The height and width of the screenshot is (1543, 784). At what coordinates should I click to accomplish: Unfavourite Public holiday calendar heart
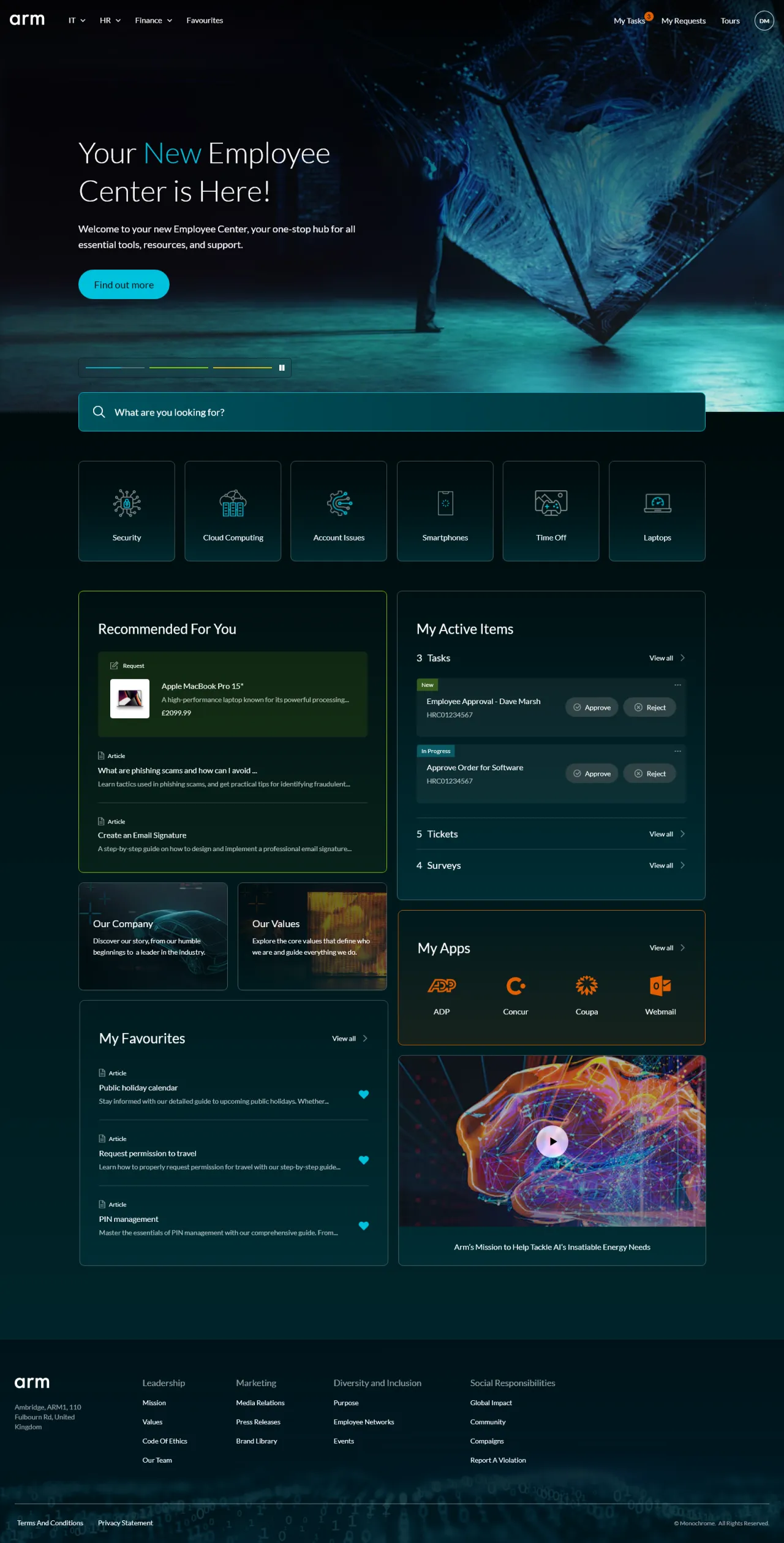tap(364, 1094)
